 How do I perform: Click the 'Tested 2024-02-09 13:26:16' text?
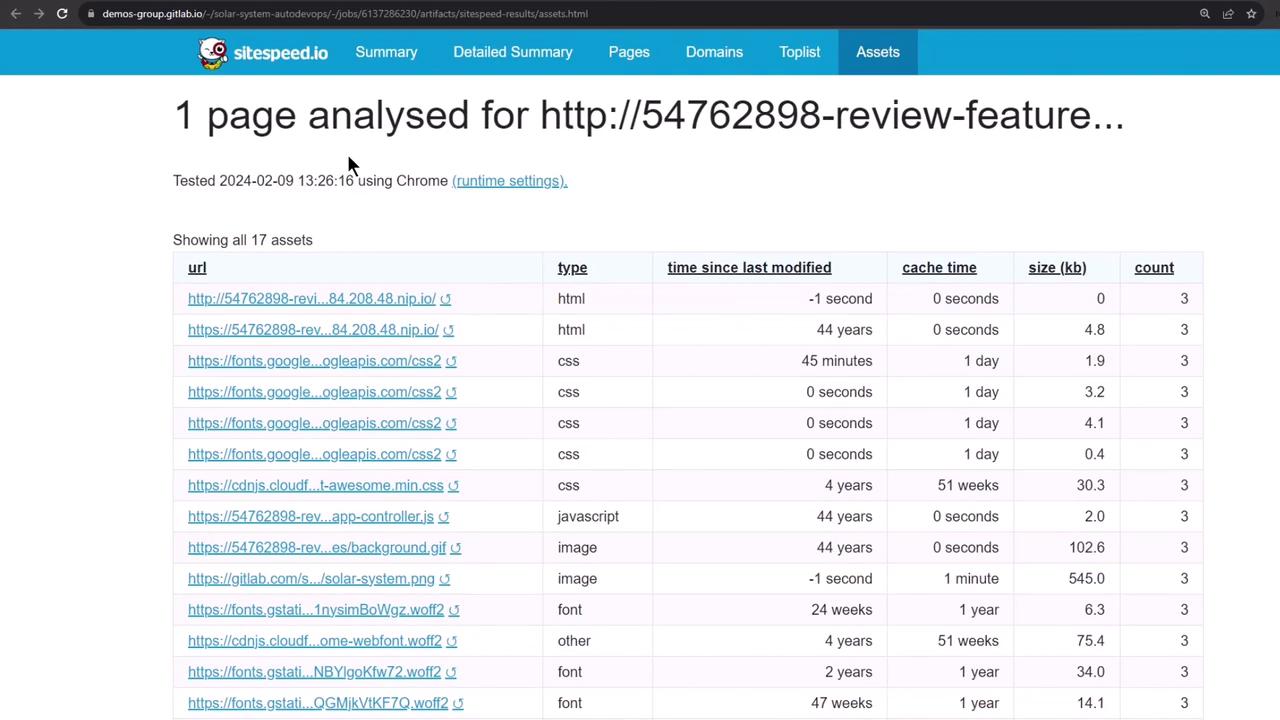pyautogui.click(x=263, y=181)
